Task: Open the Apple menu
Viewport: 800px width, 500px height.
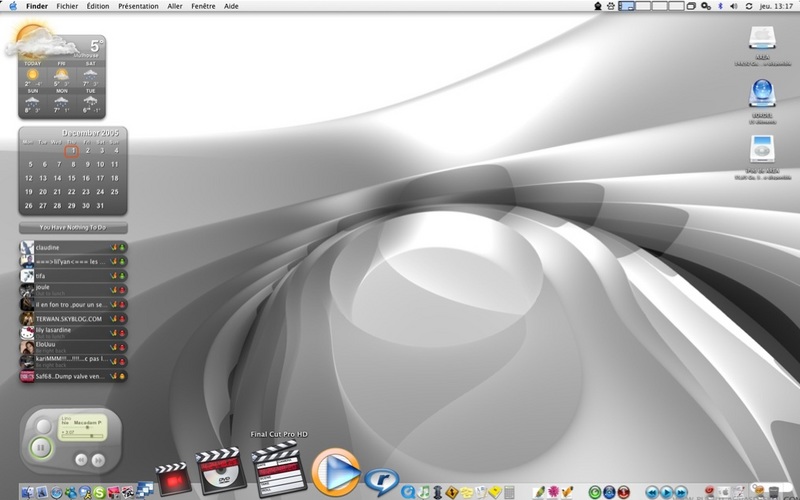Action: 13,6
